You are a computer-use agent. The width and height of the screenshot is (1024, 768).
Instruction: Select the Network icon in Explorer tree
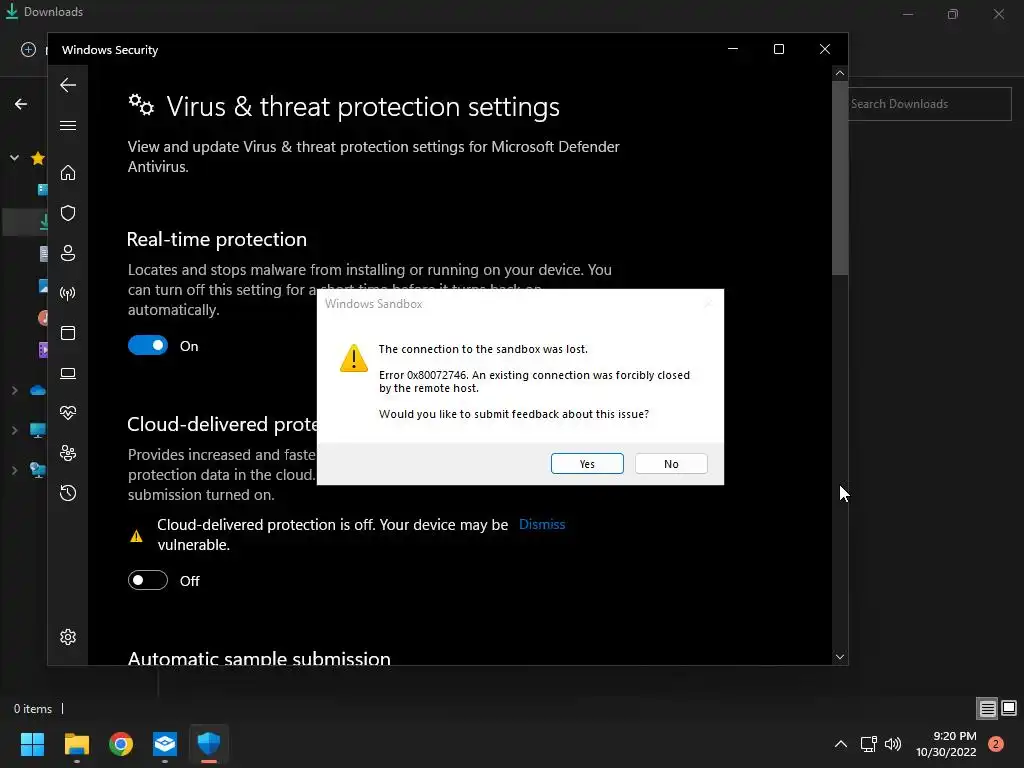(38, 470)
